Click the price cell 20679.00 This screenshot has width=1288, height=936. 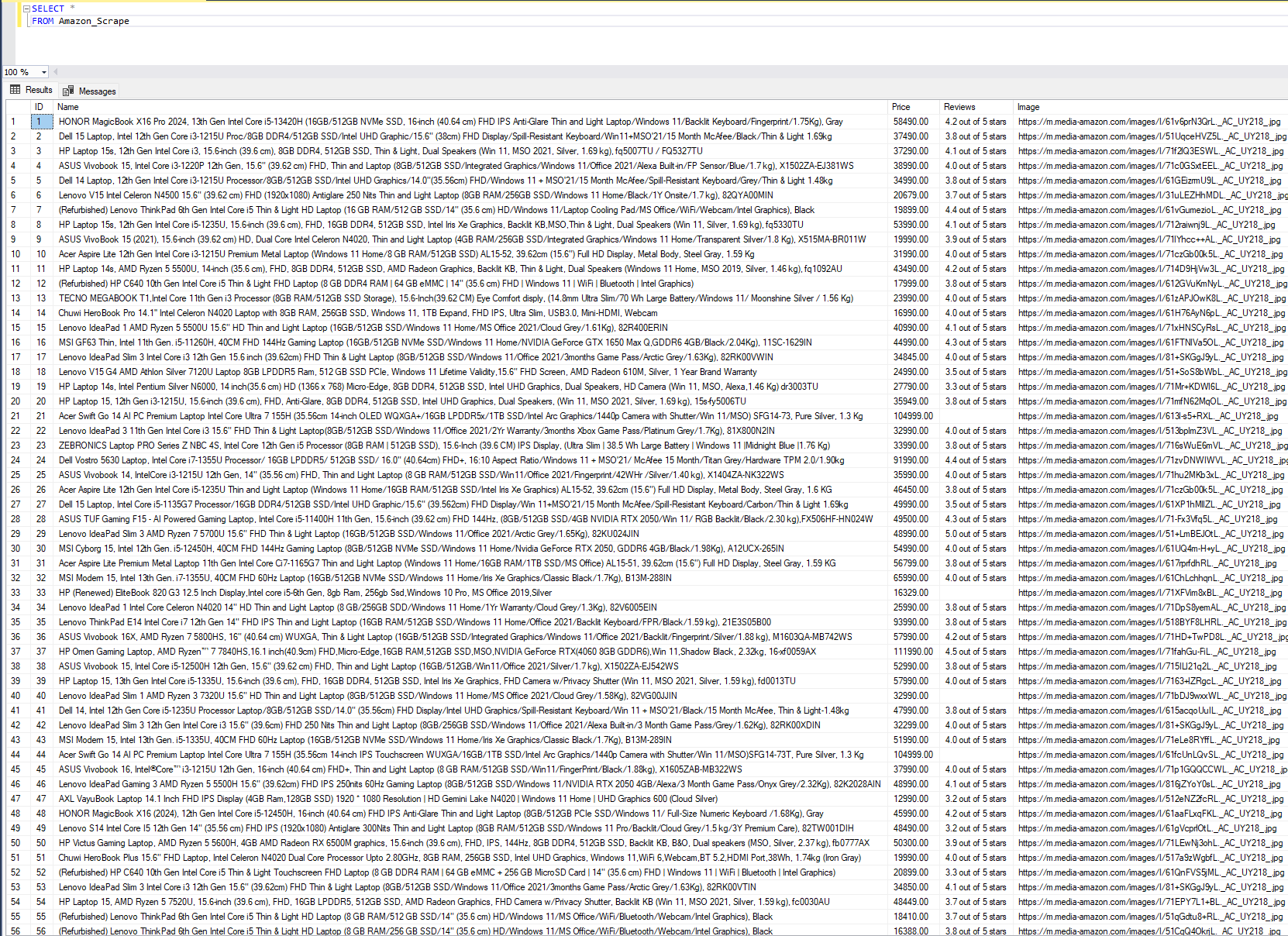point(914,195)
